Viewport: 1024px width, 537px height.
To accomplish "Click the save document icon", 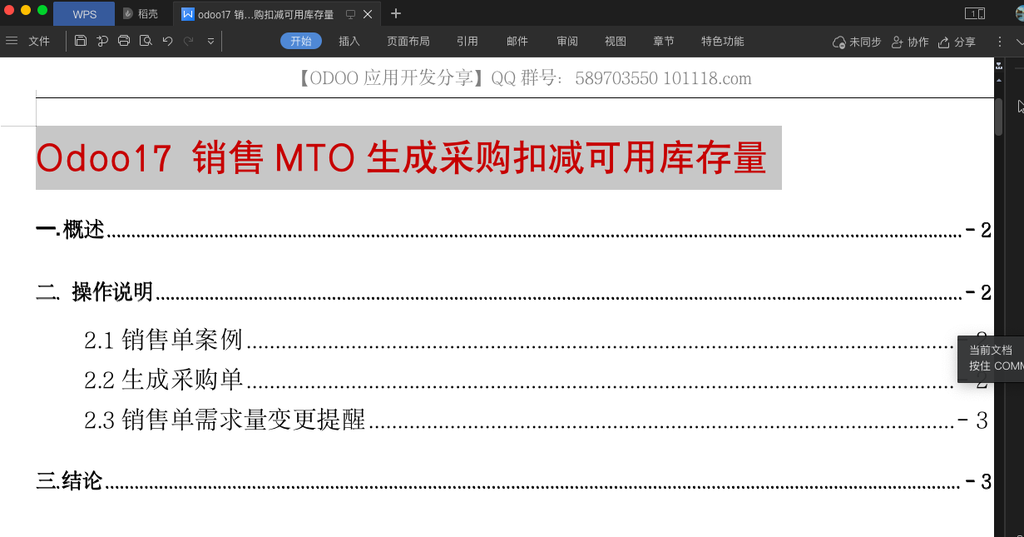I will click(x=80, y=41).
